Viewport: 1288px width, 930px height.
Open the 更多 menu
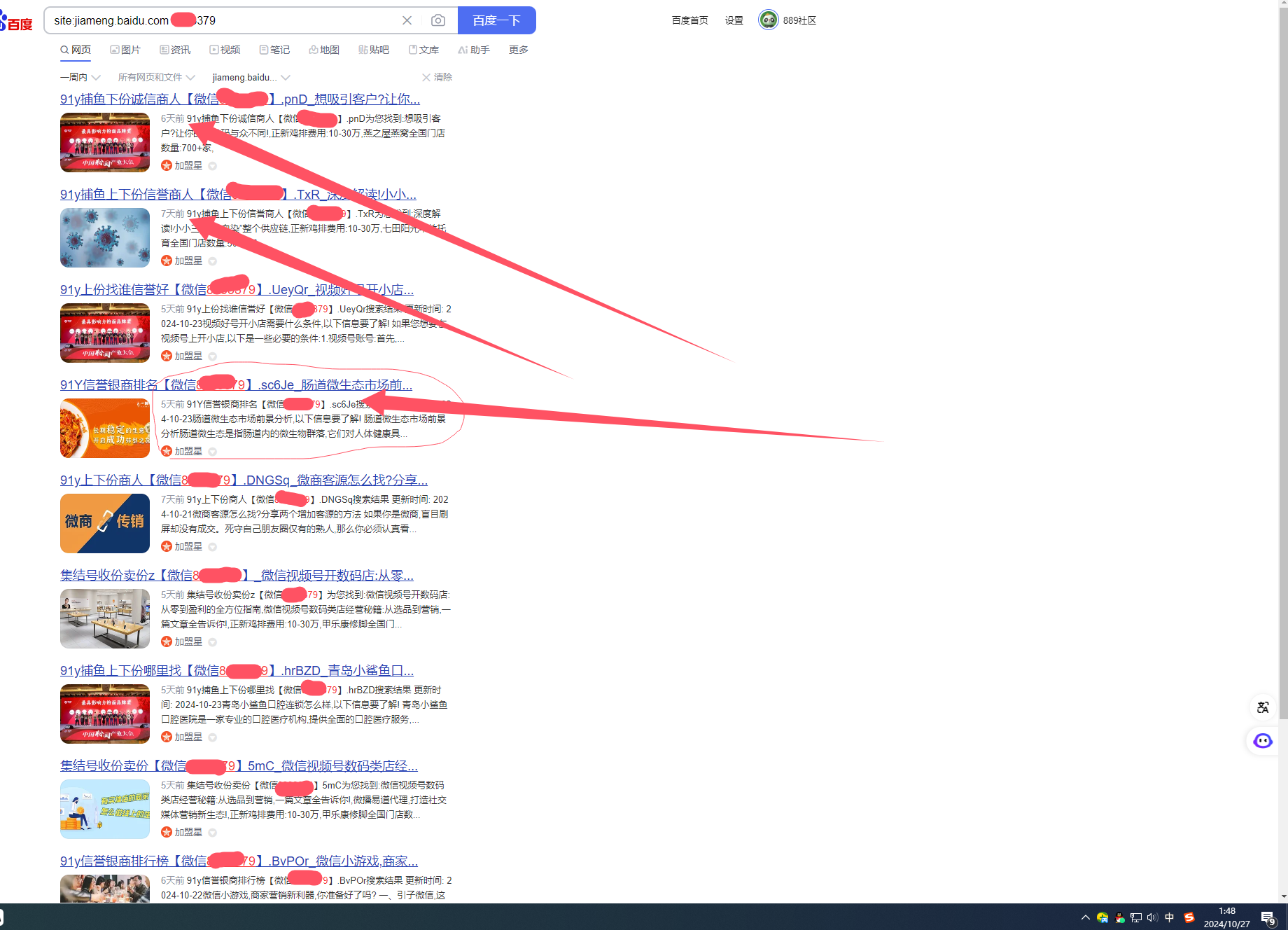[519, 50]
